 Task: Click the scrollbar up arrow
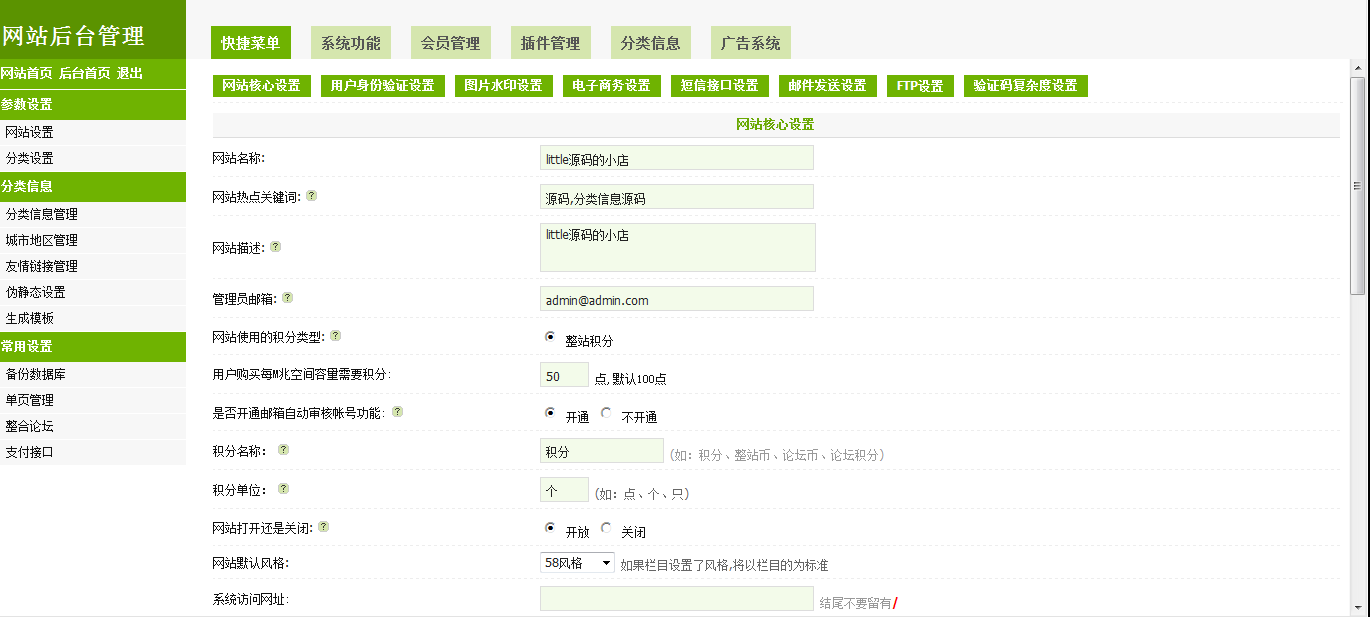click(x=1357, y=68)
